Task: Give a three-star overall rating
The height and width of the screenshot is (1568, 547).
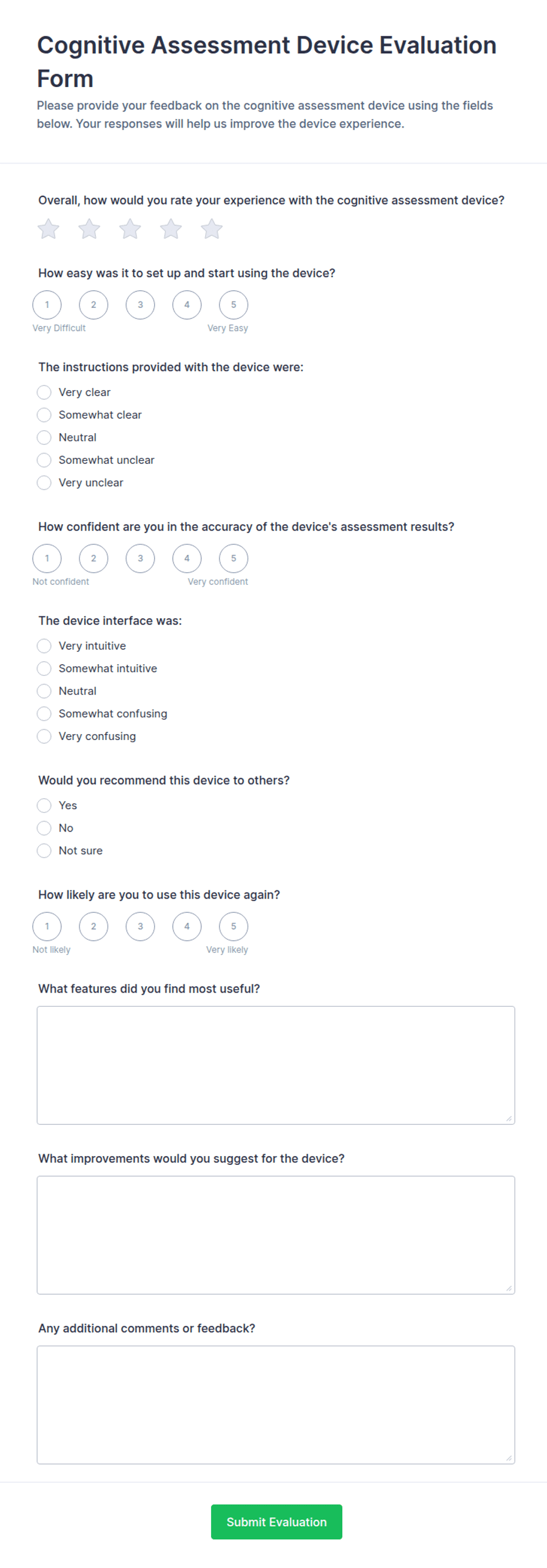Action: click(131, 229)
